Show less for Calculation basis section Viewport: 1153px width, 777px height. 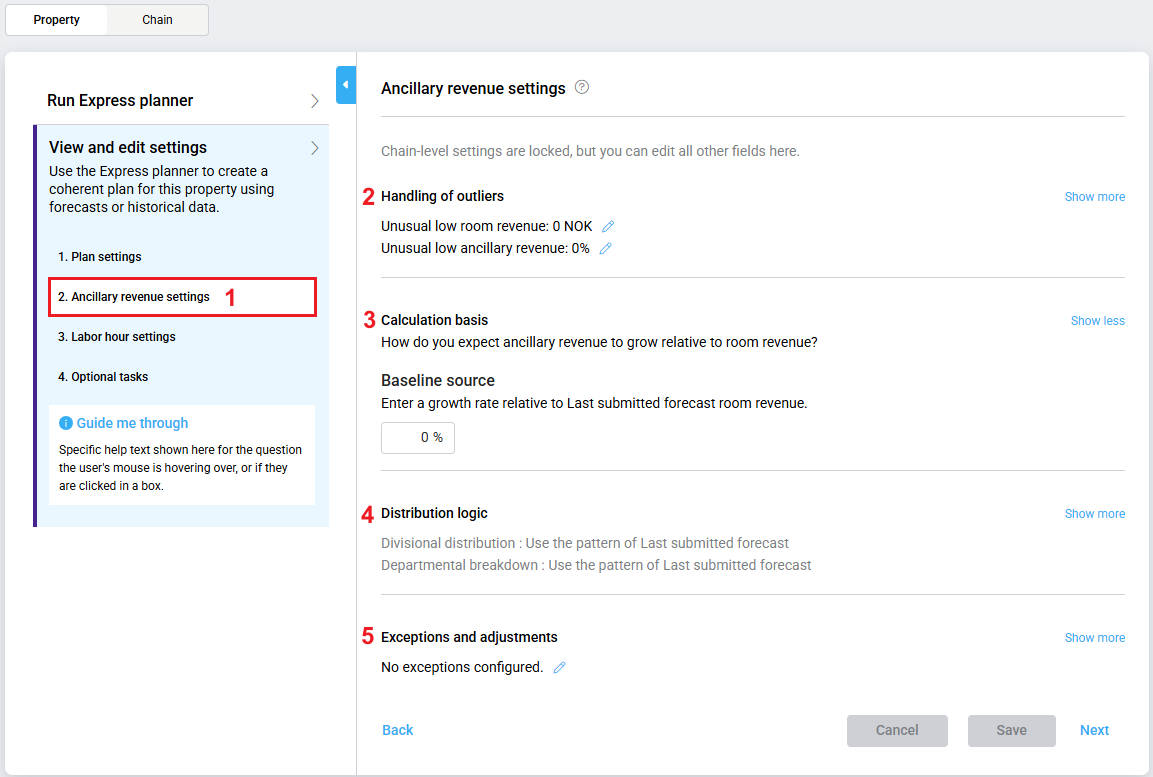click(x=1097, y=321)
